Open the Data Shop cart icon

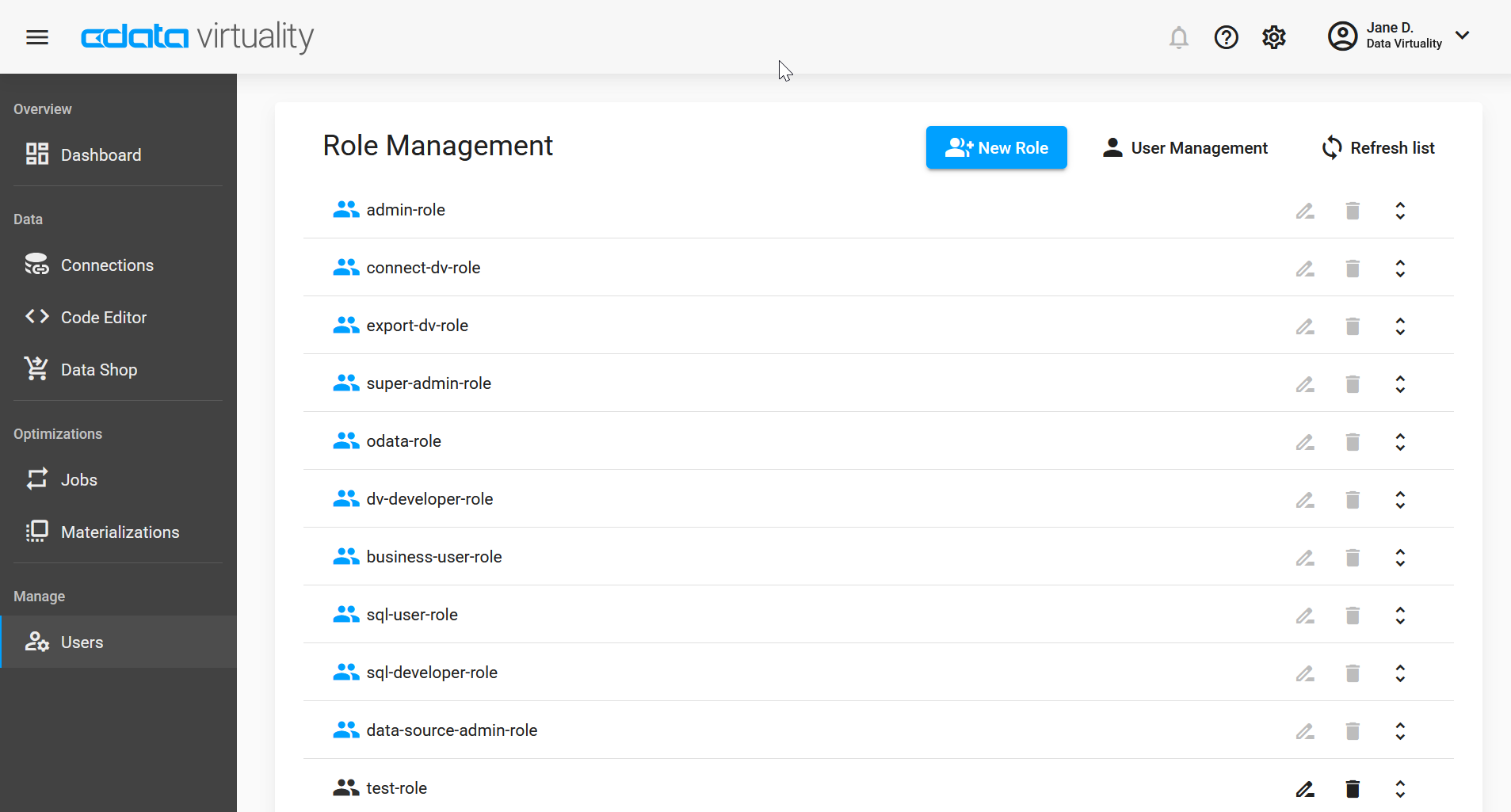click(x=36, y=368)
